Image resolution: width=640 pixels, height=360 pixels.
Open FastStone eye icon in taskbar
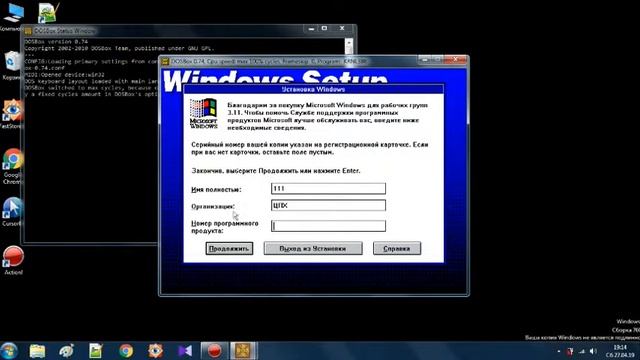coord(156,351)
